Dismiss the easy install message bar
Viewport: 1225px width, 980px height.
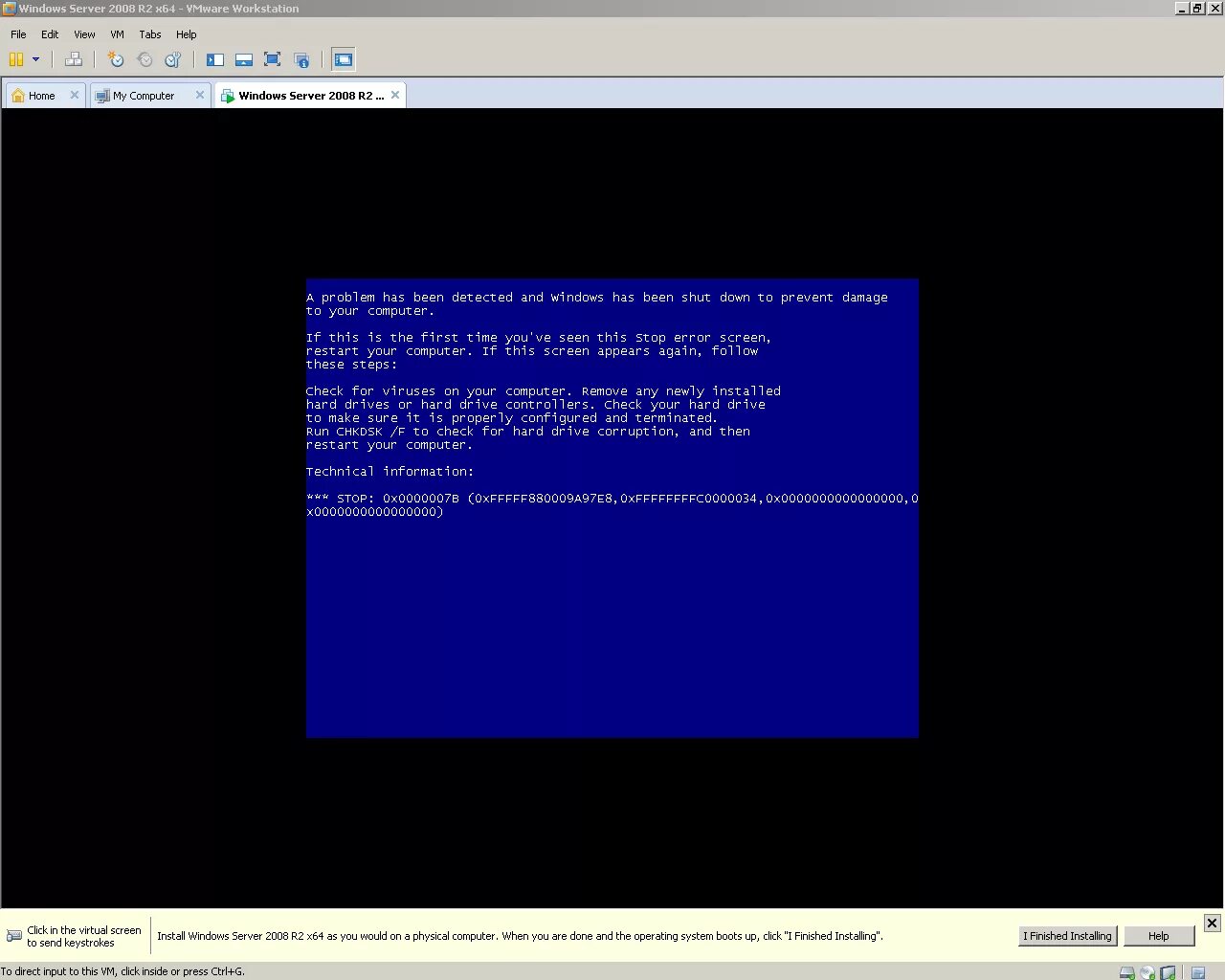pos(1212,923)
